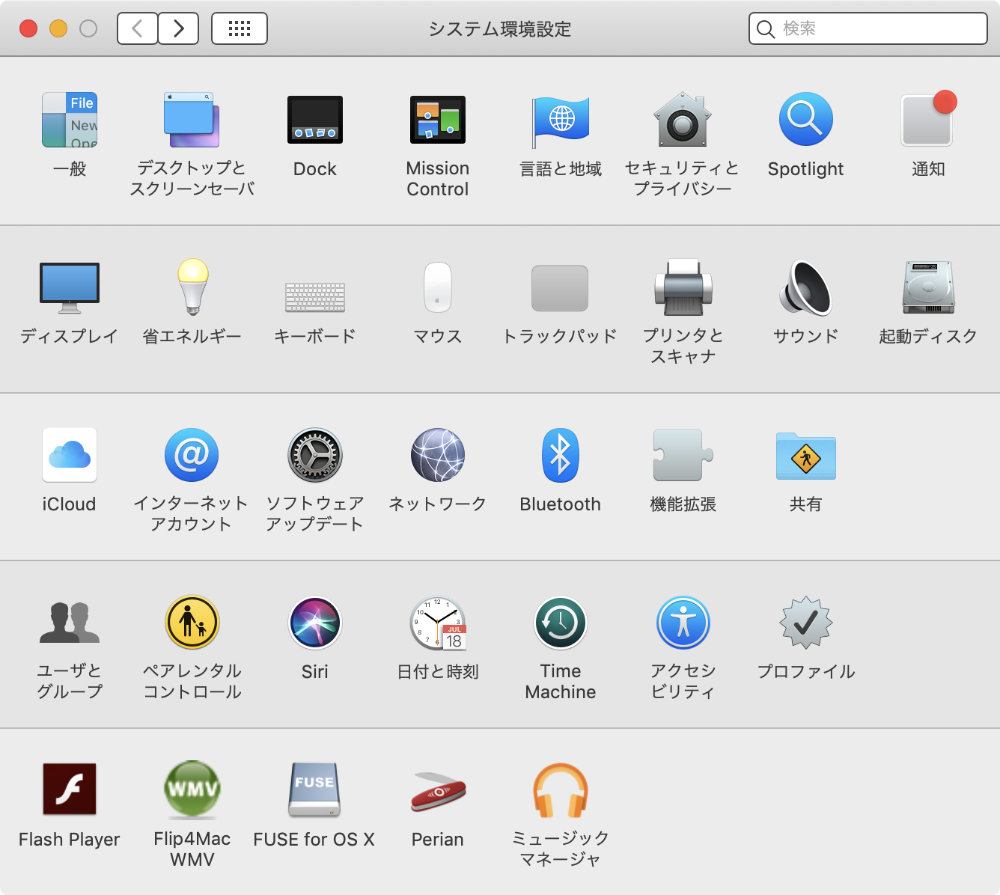The height and width of the screenshot is (895, 1000).
Task: Open the Dock preferences
Action: 315,120
